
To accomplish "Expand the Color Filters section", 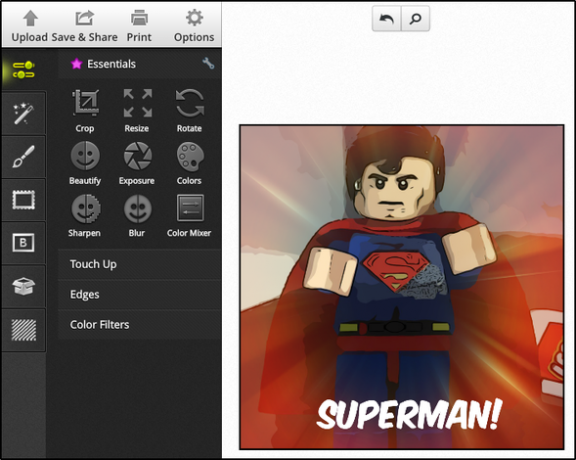I will point(140,324).
